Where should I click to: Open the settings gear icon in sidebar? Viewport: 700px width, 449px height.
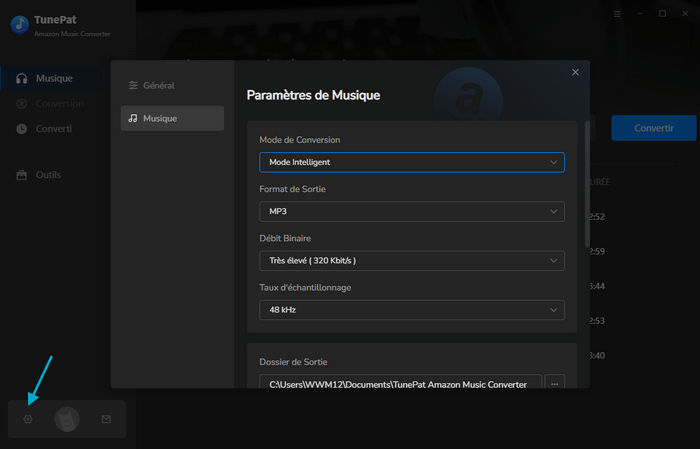pyautogui.click(x=28, y=419)
